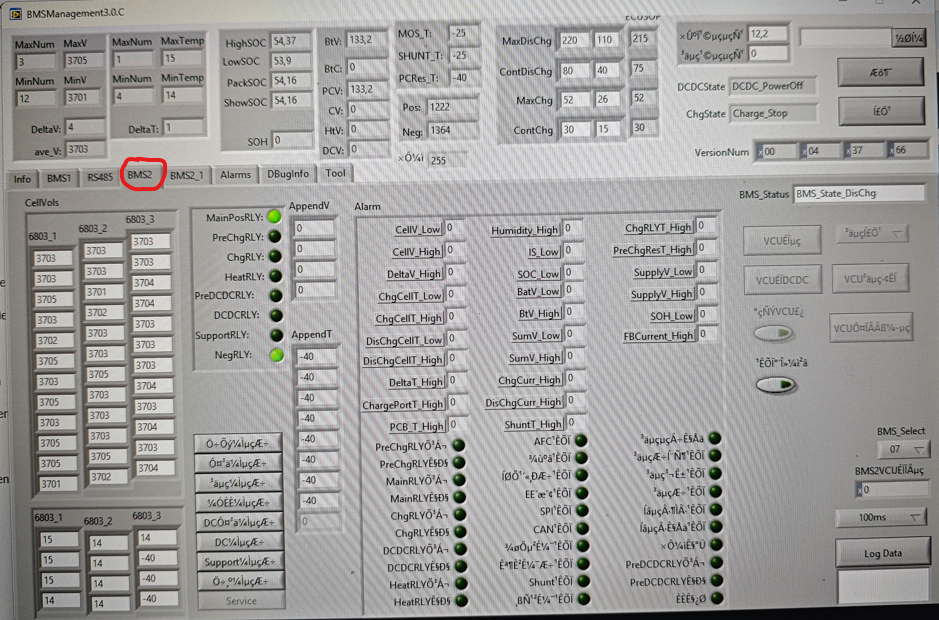This screenshot has height=620, width=939.
Task: Click the NegRLY status LED
Action: point(276,354)
